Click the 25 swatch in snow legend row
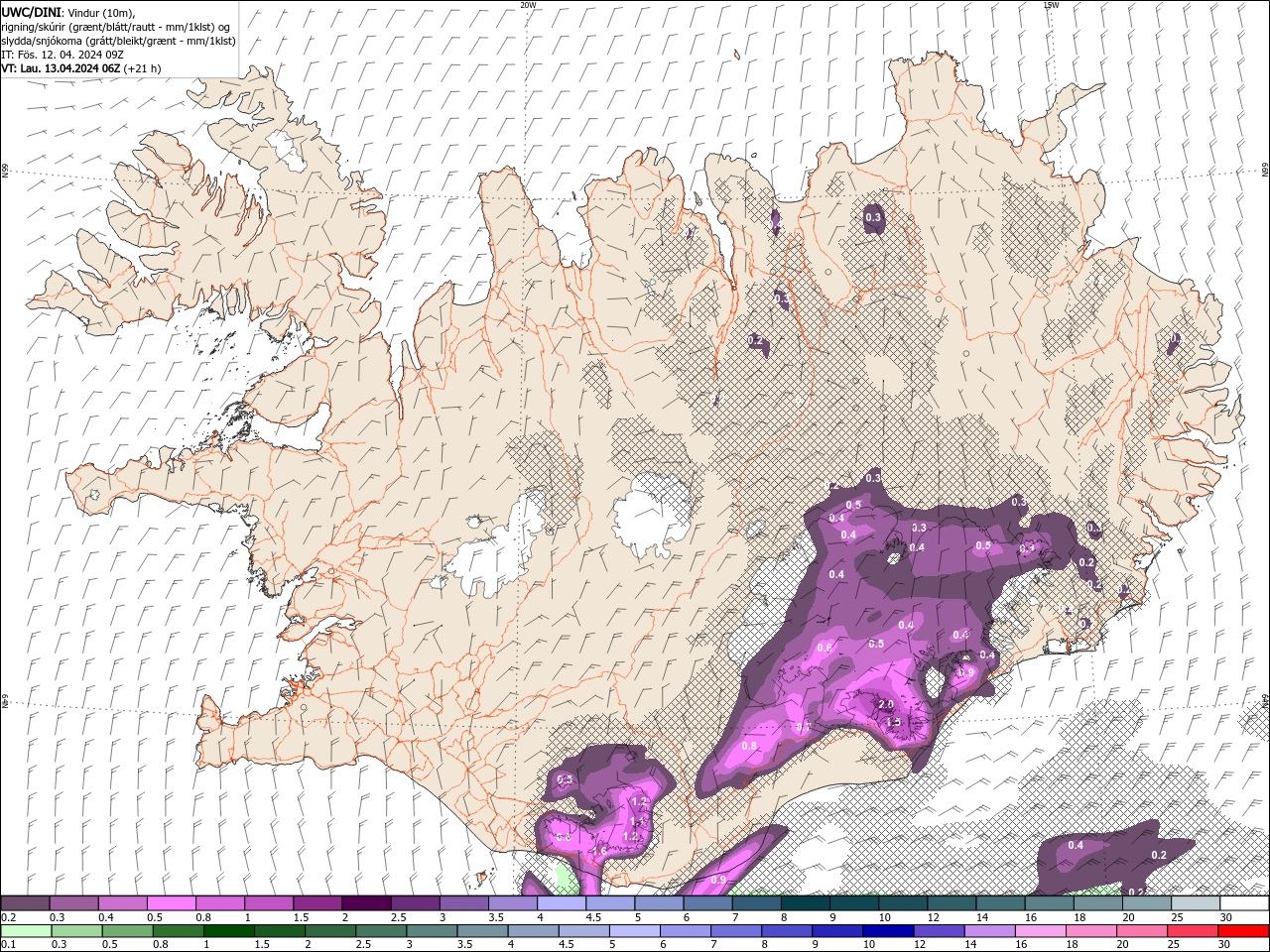1270x952 pixels. tap(1196, 903)
